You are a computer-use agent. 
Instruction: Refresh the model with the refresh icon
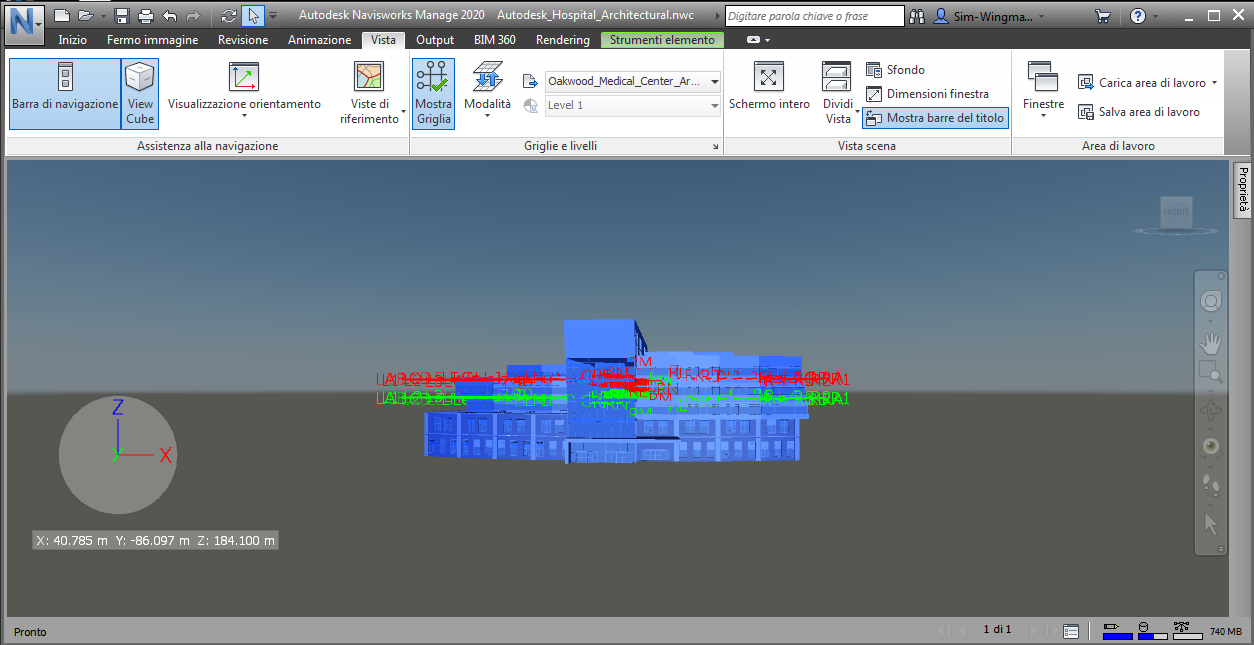pyautogui.click(x=229, y=16)
